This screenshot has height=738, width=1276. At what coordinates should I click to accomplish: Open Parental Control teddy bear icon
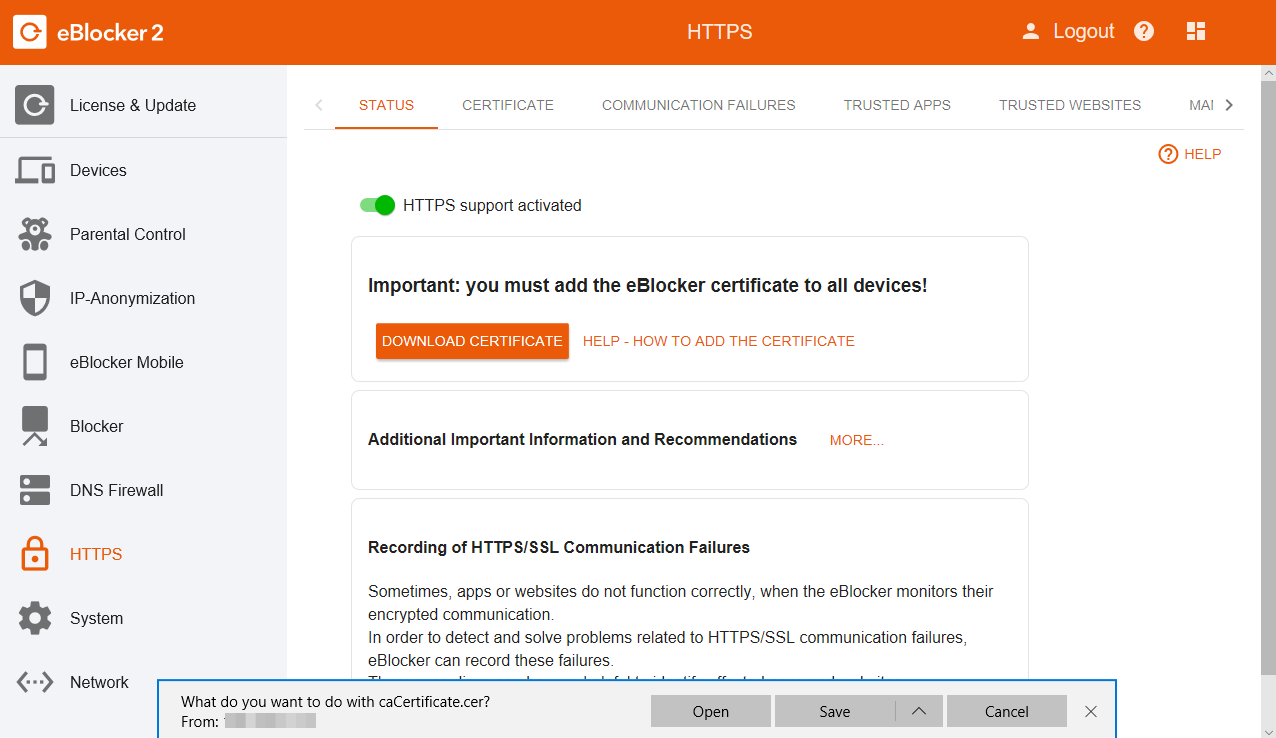(x=35, y=234)
